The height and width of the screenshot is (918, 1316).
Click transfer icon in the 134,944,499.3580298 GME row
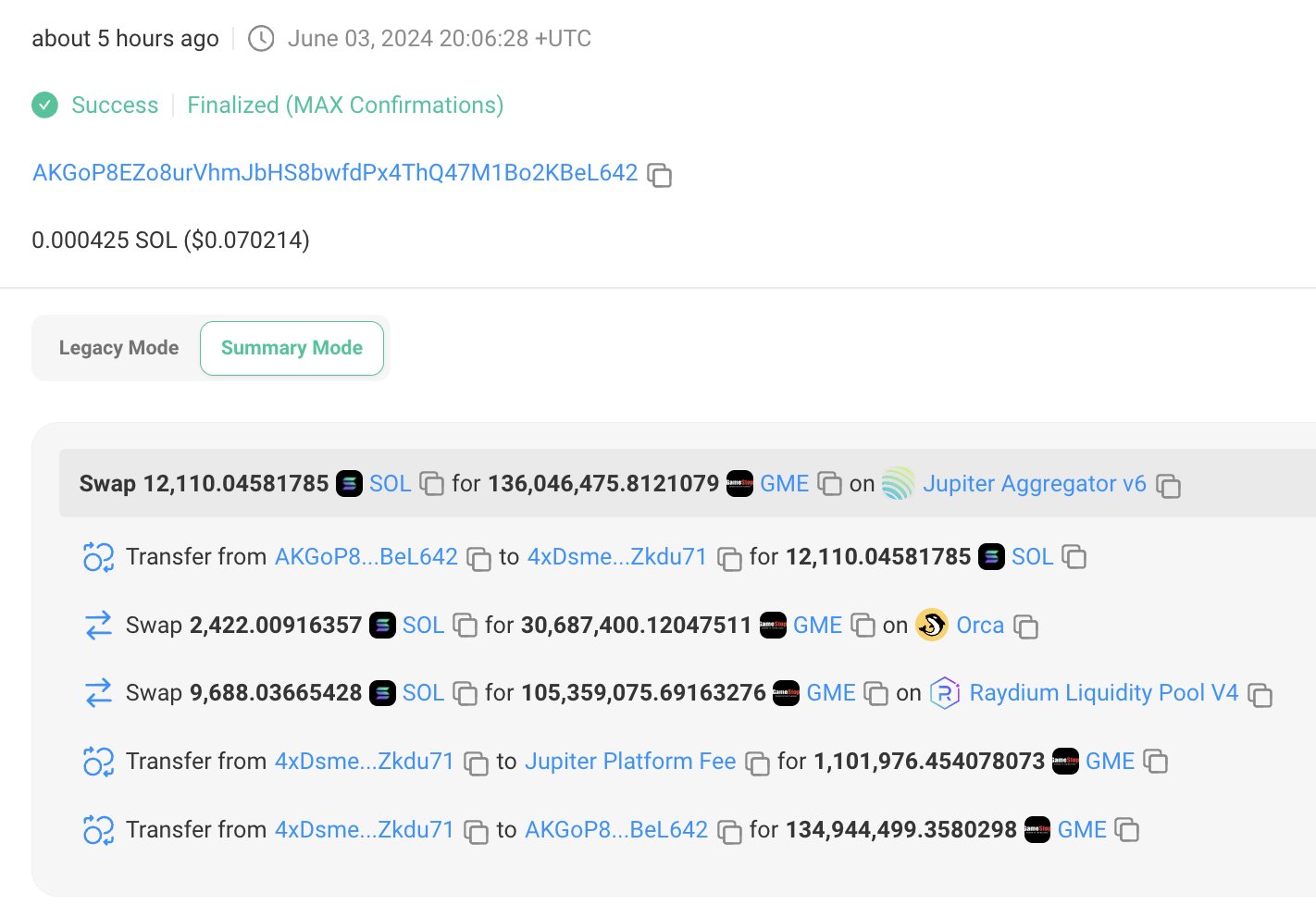[98, 830]
